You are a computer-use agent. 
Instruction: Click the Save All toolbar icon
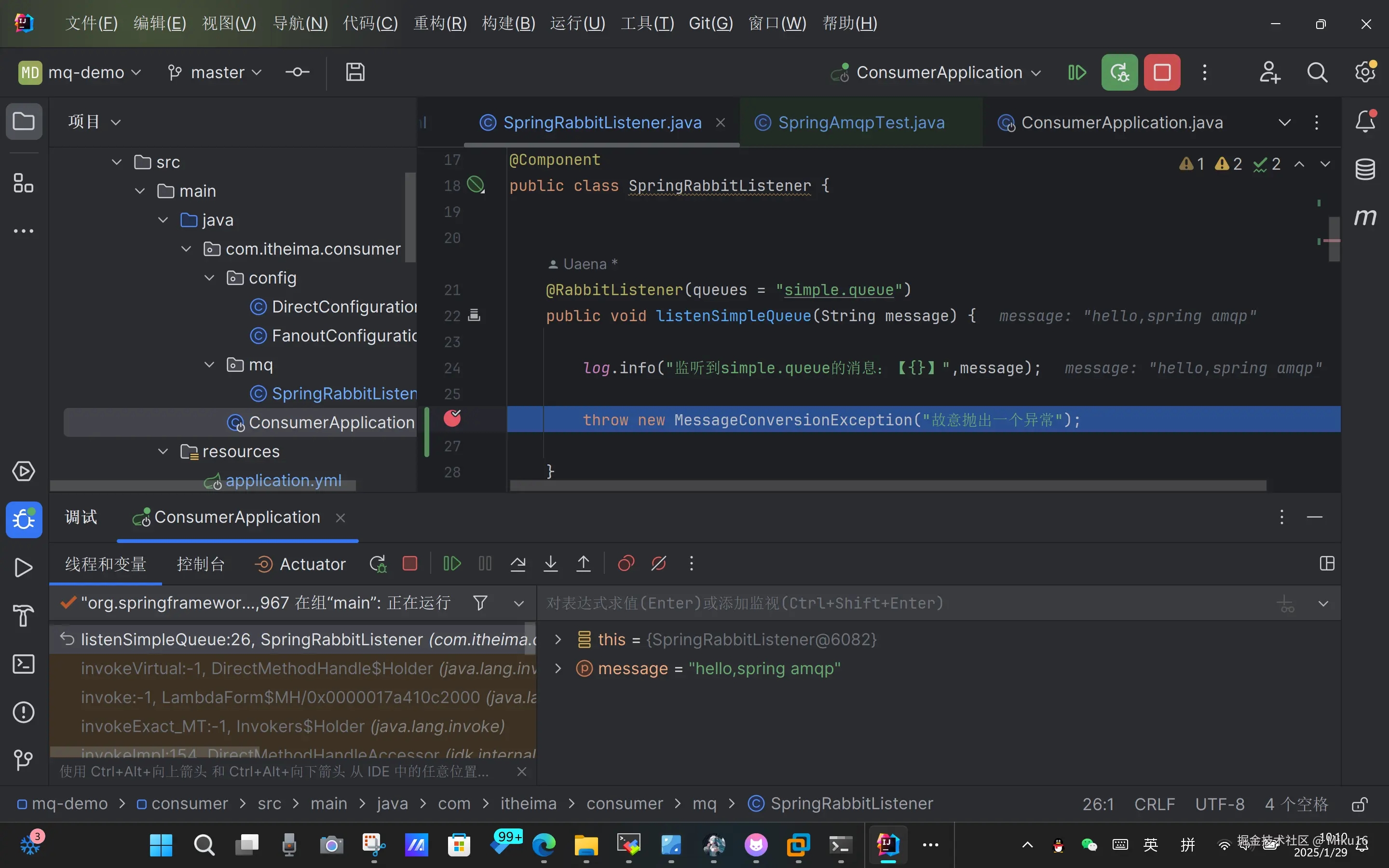[354, 72]
